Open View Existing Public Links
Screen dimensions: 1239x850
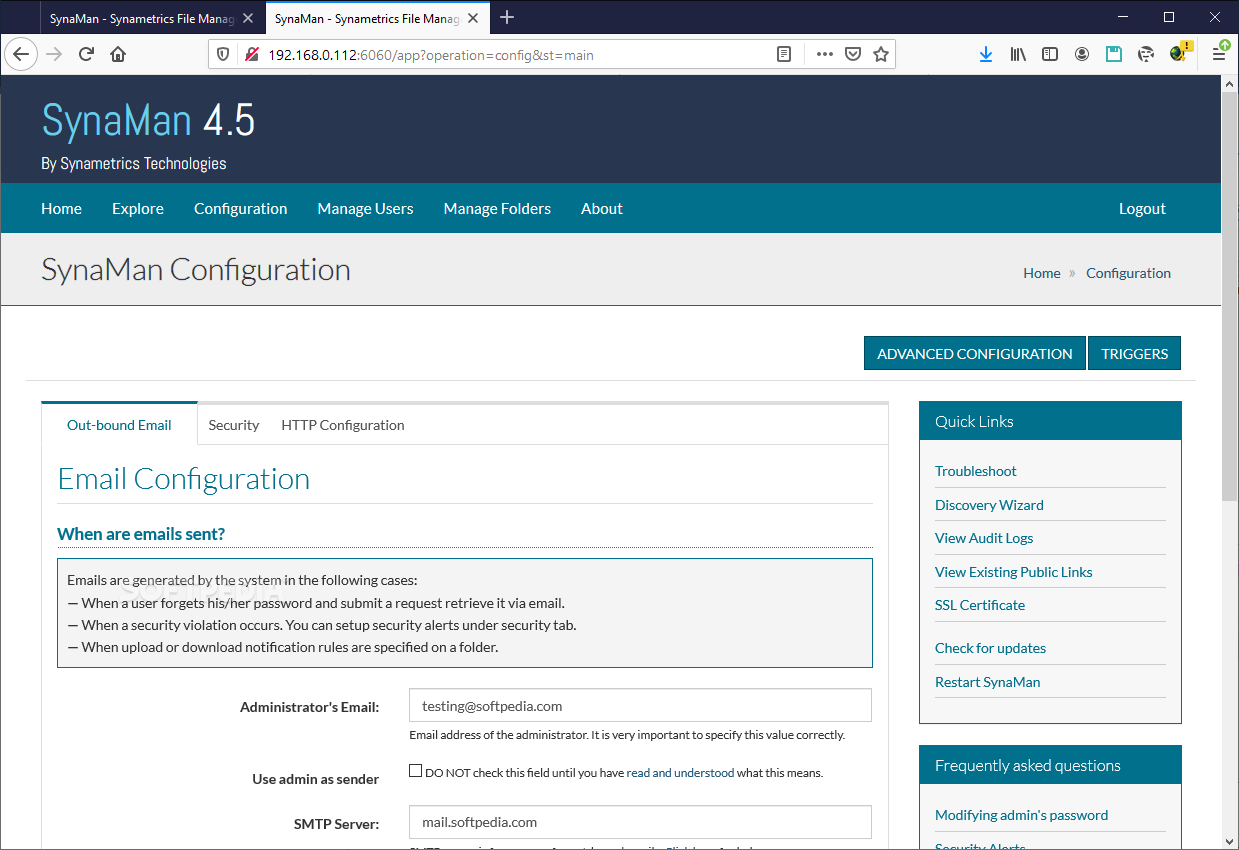pyautogui.click(x=1014, y=572)
